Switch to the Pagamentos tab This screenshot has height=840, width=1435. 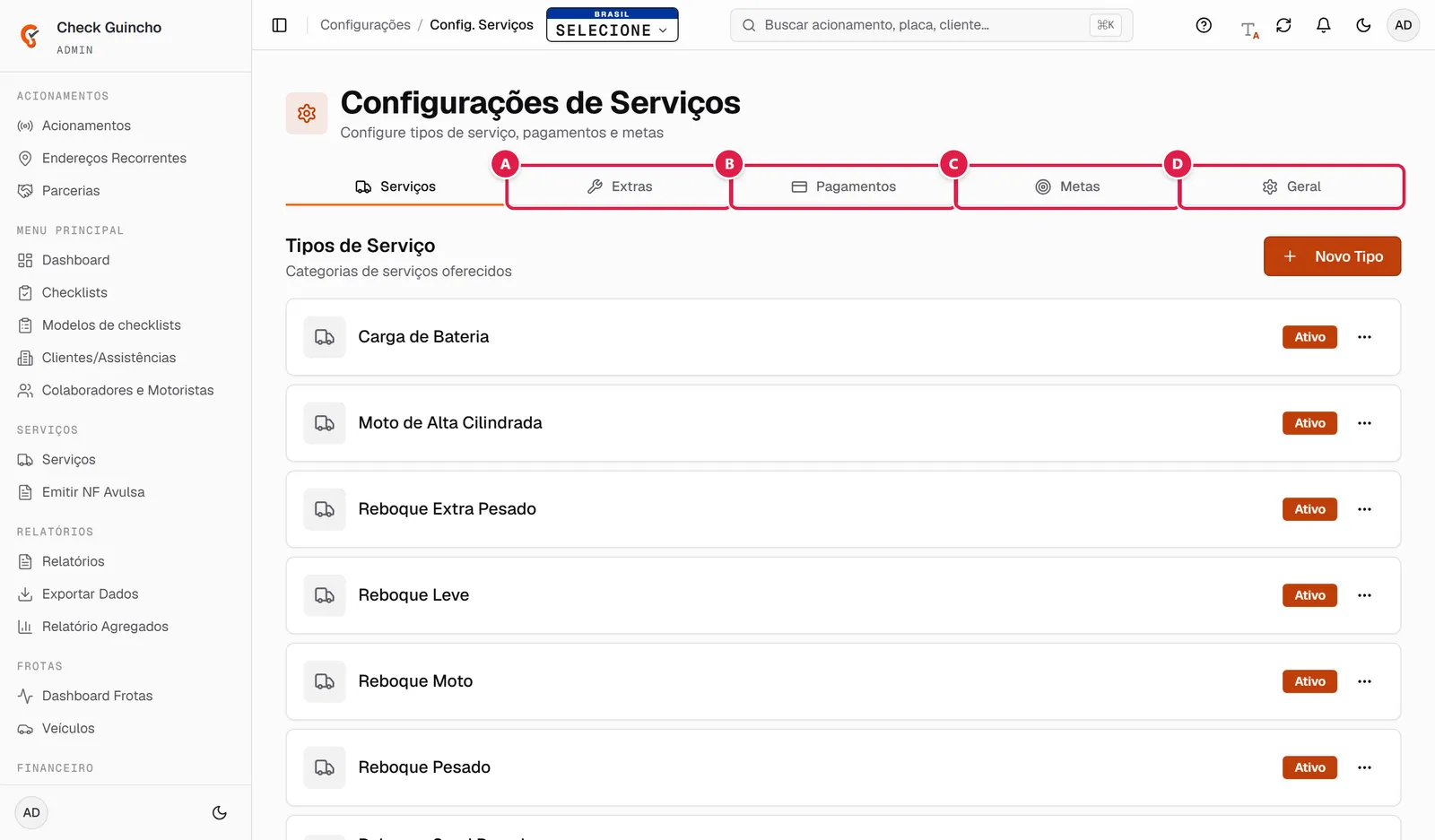[843, 186]
